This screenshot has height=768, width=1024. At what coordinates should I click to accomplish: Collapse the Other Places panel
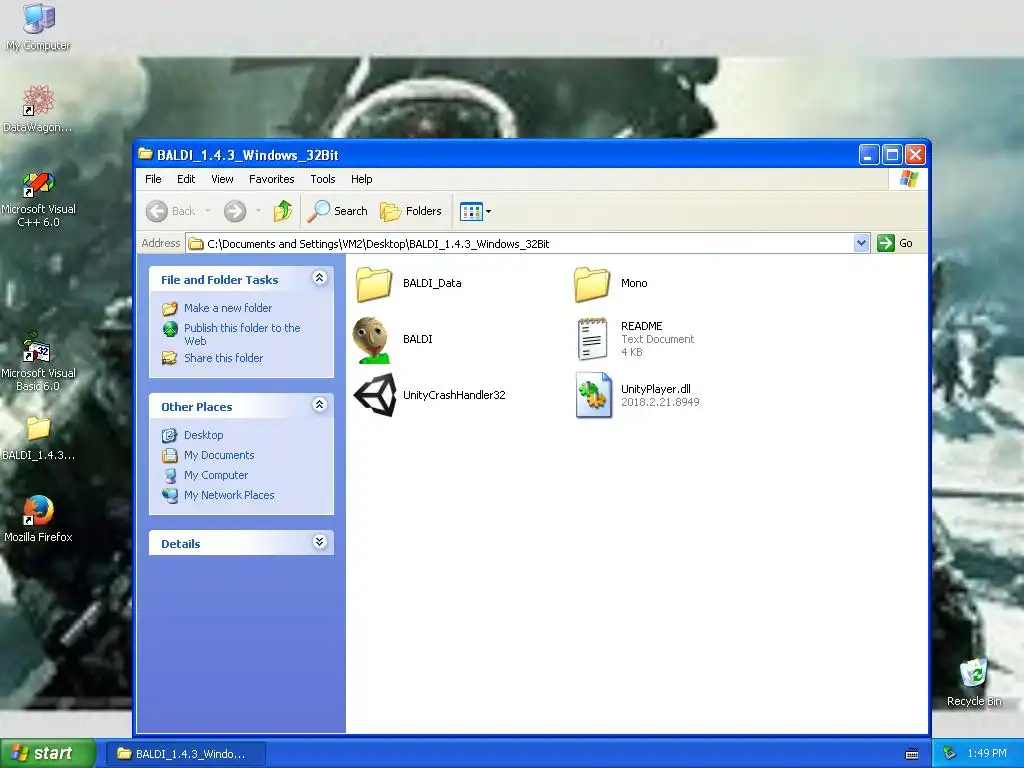319,405
